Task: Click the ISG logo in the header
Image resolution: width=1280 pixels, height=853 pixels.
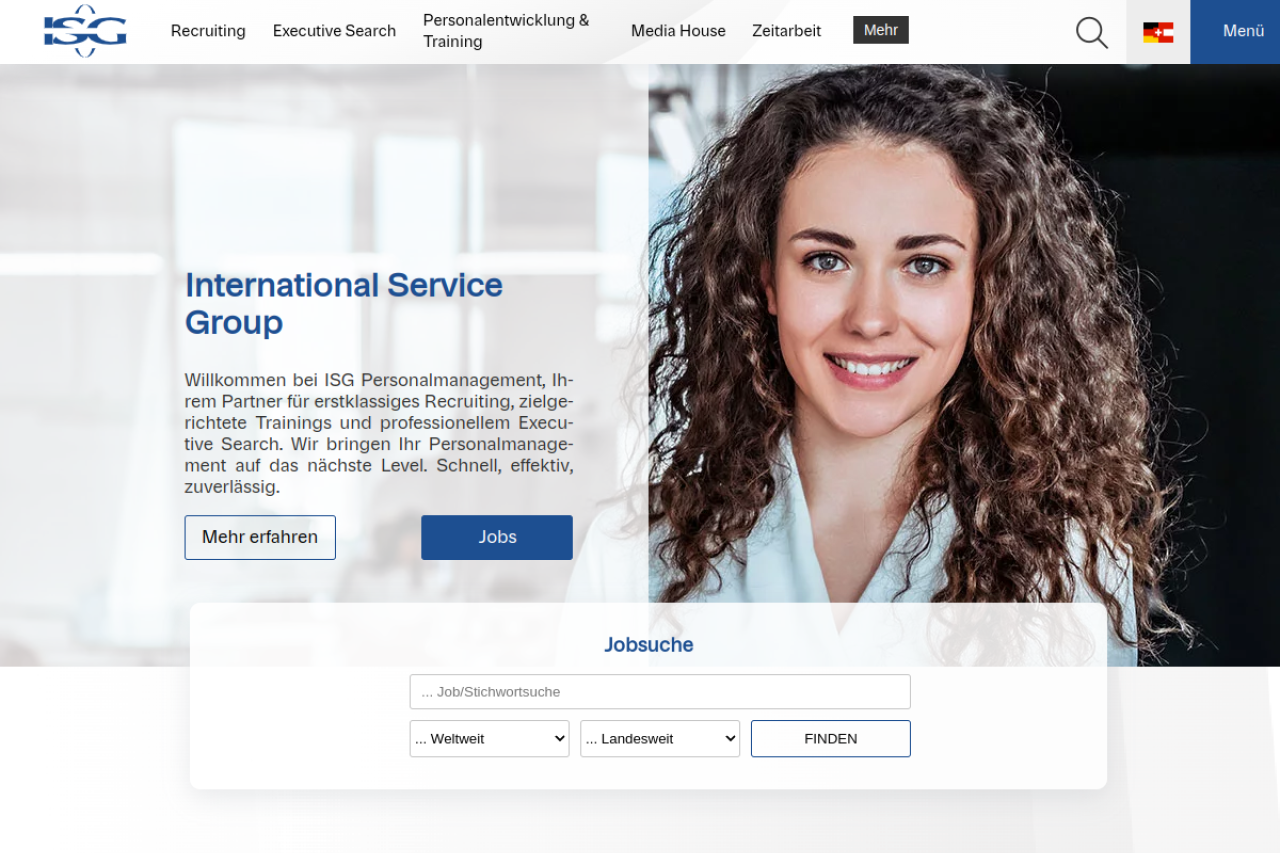Action: pos(85,31)
